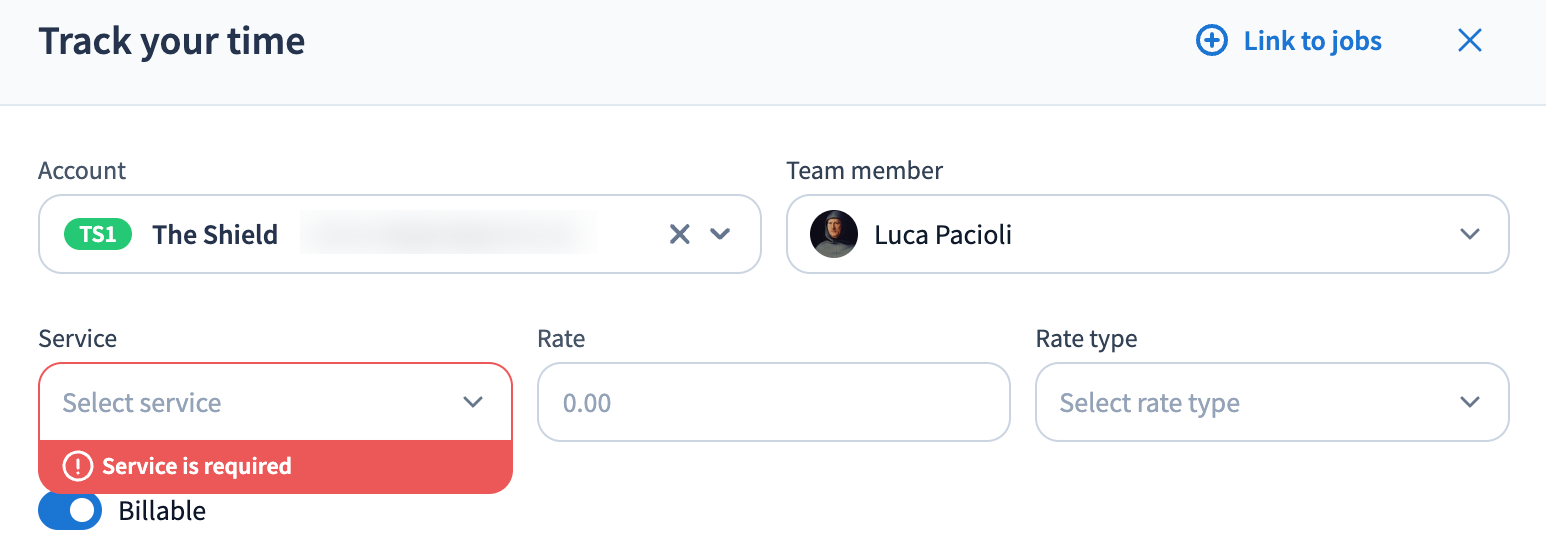Clear the selected account The Shield
The height and width of the screenshot is (556, 1546).
pos(679,234)
